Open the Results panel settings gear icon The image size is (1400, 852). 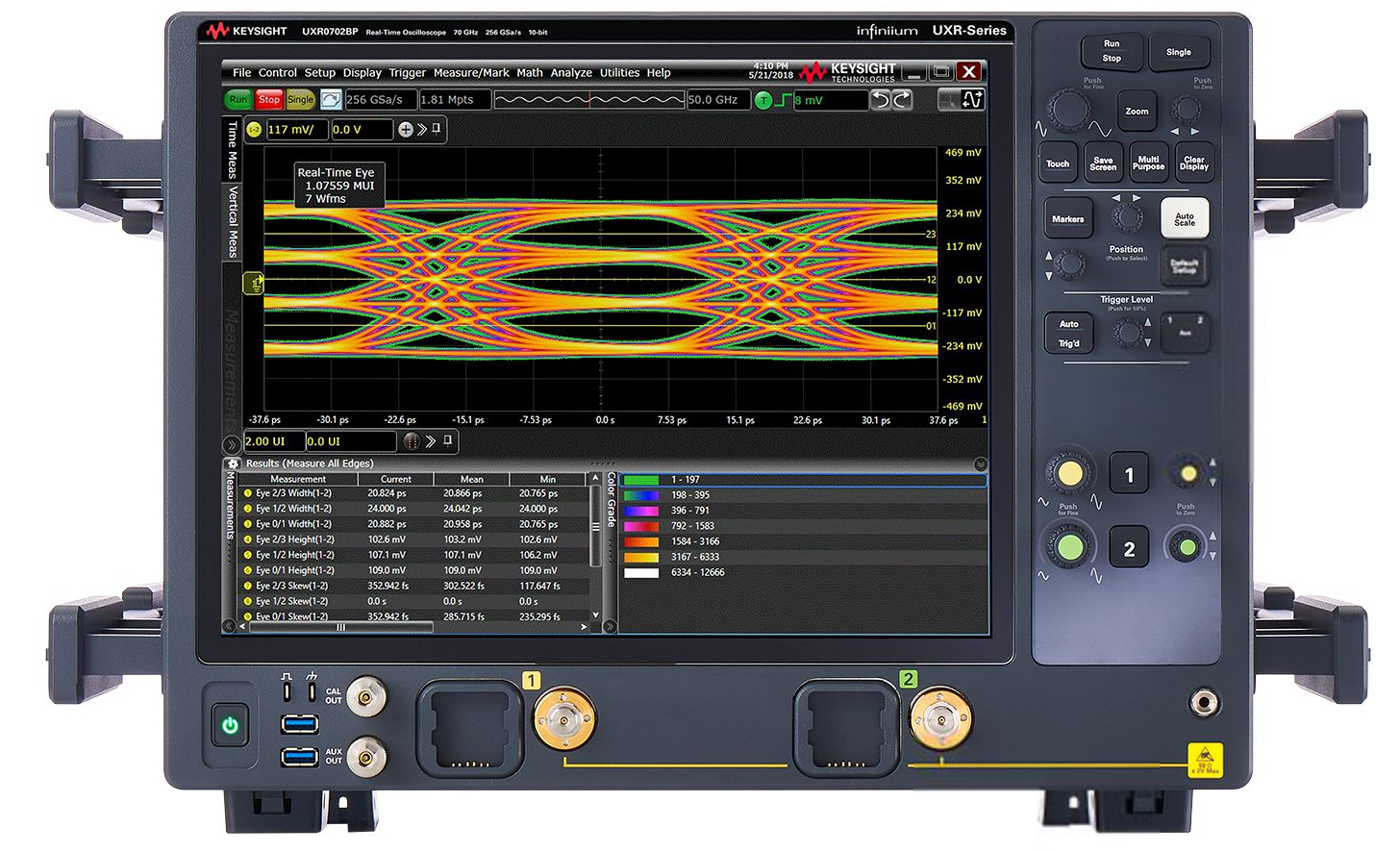coord(234,463)
